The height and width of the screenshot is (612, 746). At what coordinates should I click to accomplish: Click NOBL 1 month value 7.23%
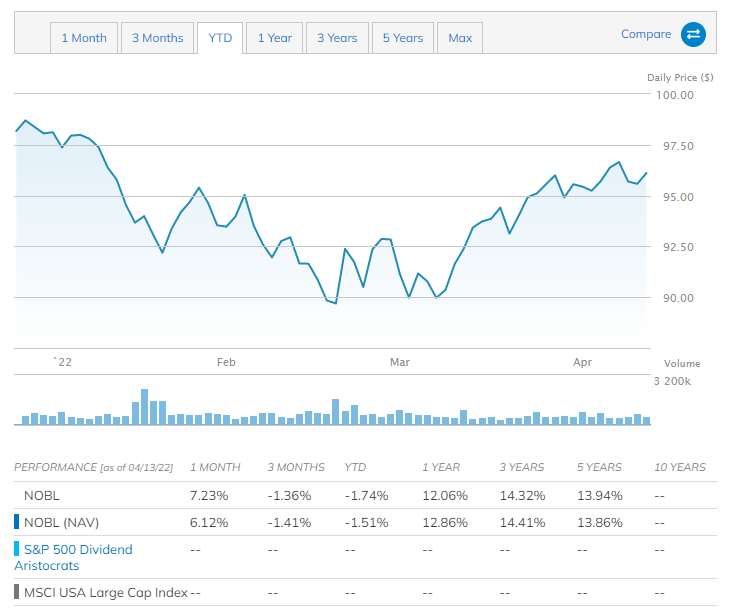[209, 495]
